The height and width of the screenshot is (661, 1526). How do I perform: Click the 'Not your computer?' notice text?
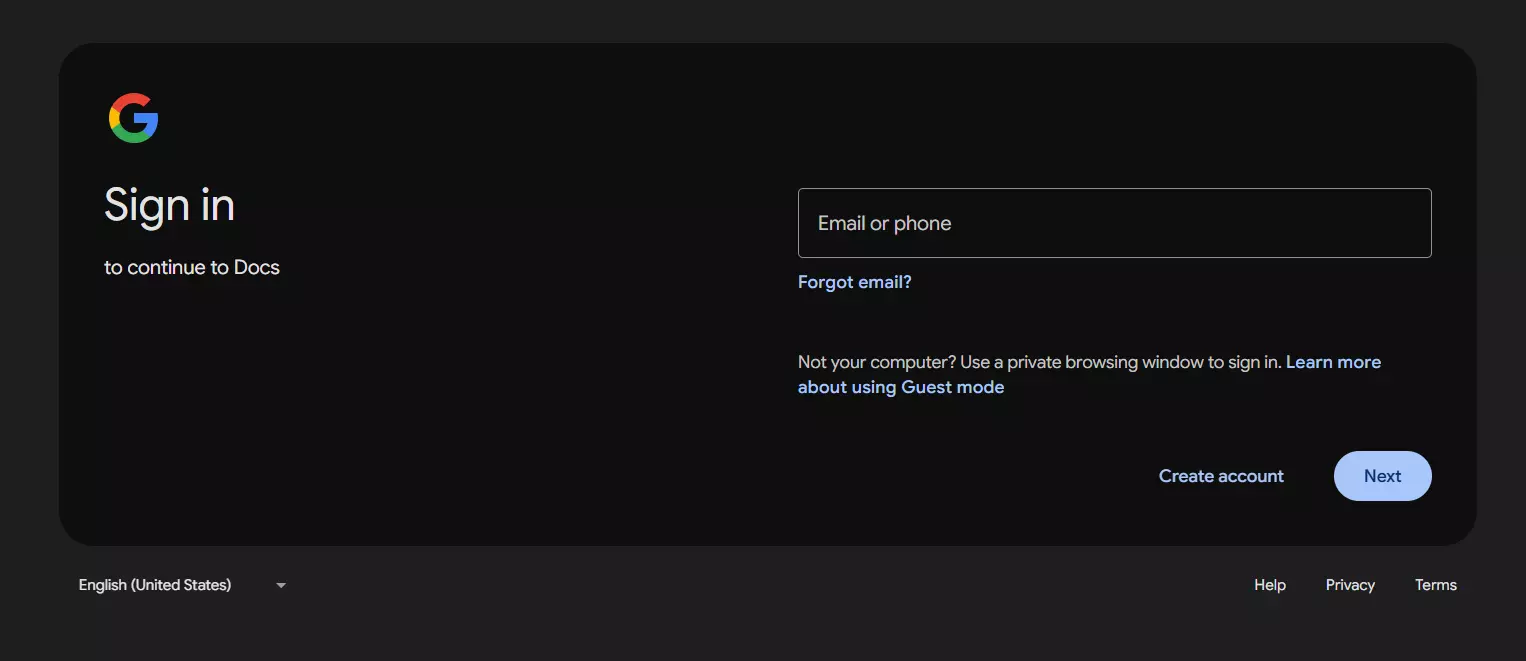pos(1040,362)
